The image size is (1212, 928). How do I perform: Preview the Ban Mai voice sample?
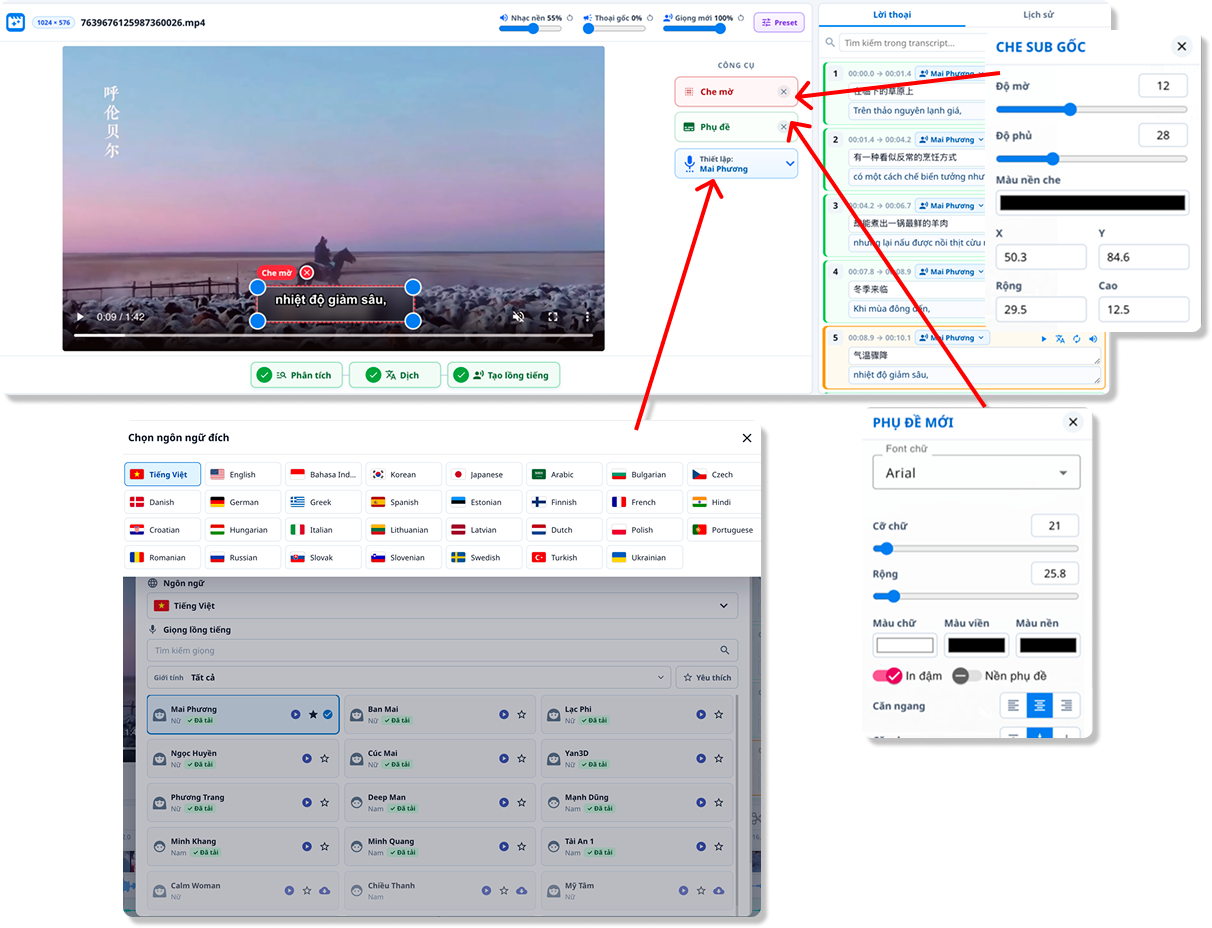(504, 714)
